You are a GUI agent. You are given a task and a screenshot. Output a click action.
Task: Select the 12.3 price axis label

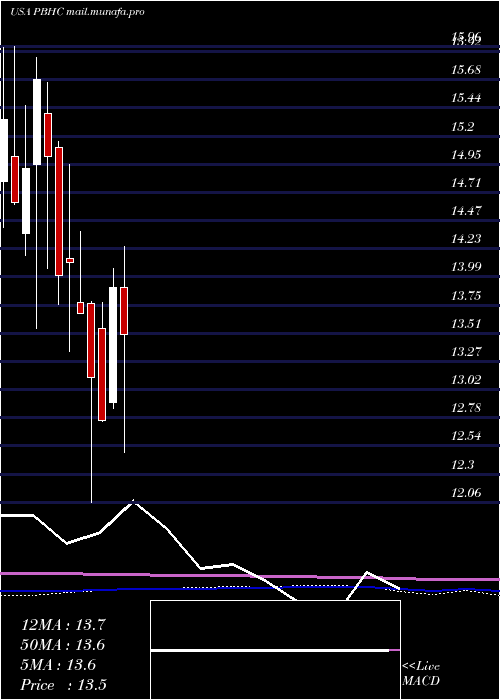tap(462, 464)
